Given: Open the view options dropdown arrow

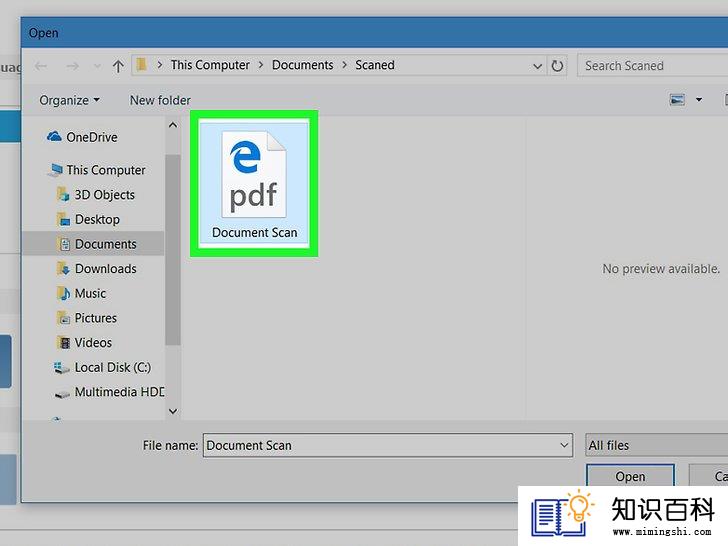Looking at the screenshot, I should pos(699,100).
